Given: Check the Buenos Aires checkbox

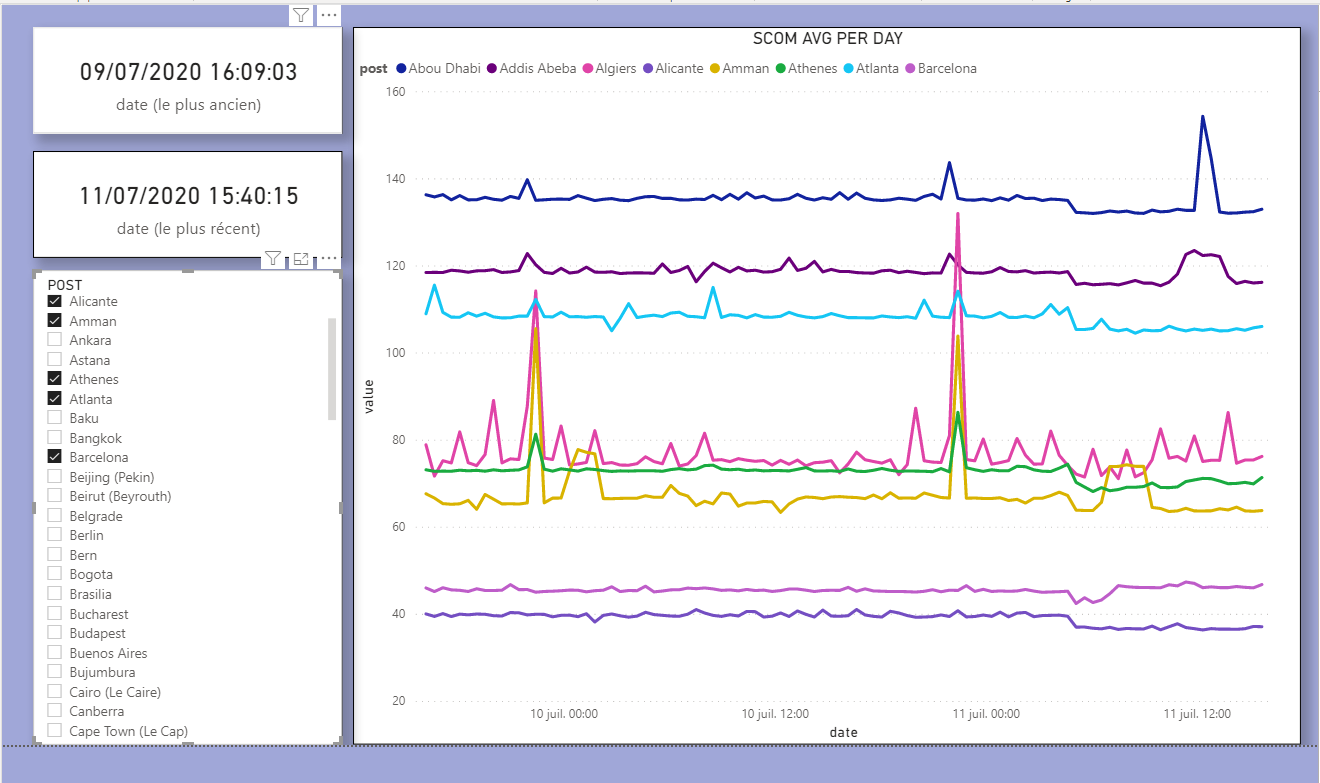Looking at the screenshot, I should pyautogui.click(x=55, y=653).
